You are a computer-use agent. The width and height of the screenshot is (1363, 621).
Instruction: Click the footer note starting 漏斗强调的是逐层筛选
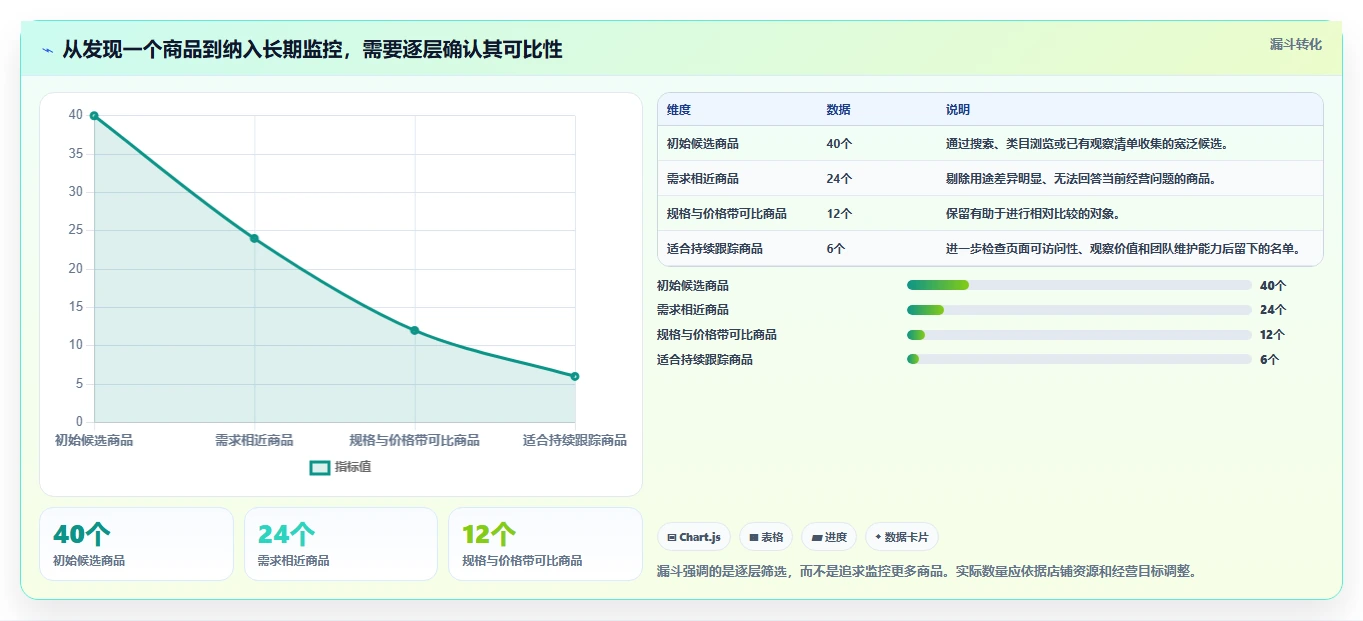[927, 572]
